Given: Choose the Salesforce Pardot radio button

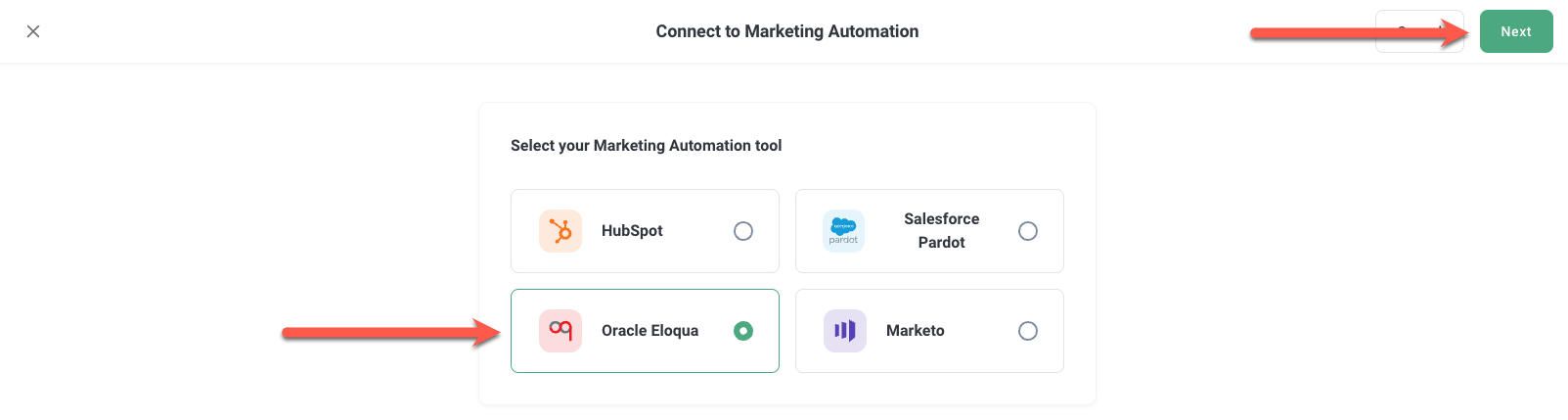Looking at the screenshot, I should [x=1028, y=231].
